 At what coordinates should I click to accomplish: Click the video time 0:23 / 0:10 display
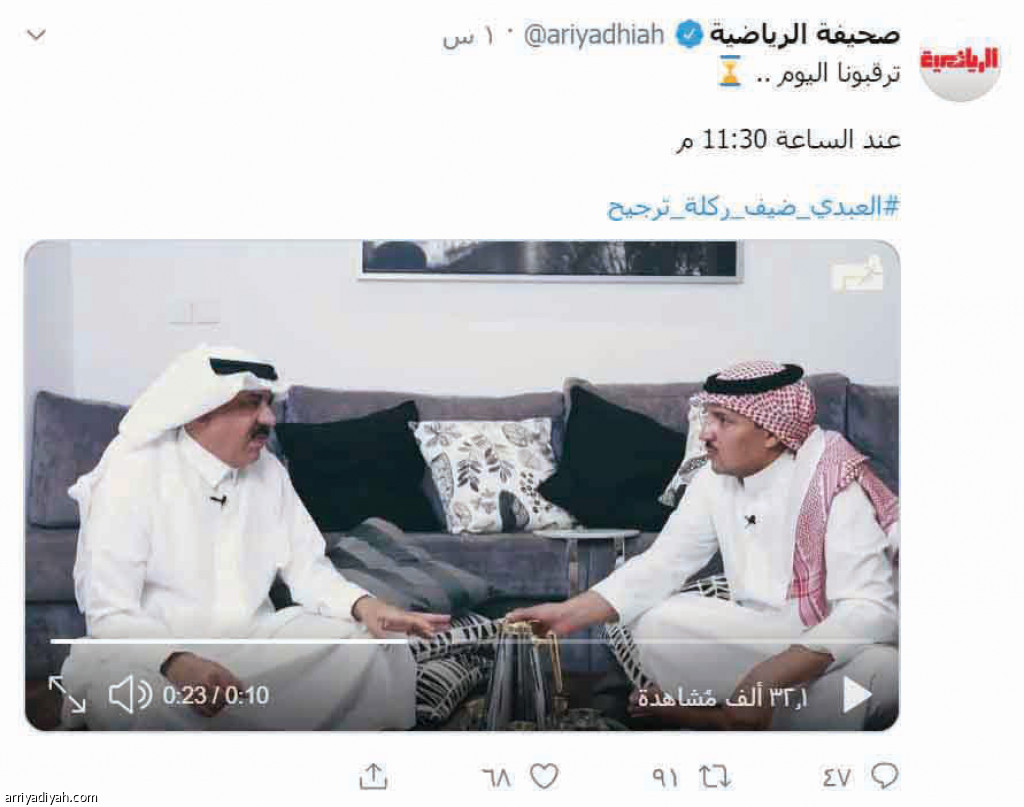pyautogui.click(x=216, y=695)
